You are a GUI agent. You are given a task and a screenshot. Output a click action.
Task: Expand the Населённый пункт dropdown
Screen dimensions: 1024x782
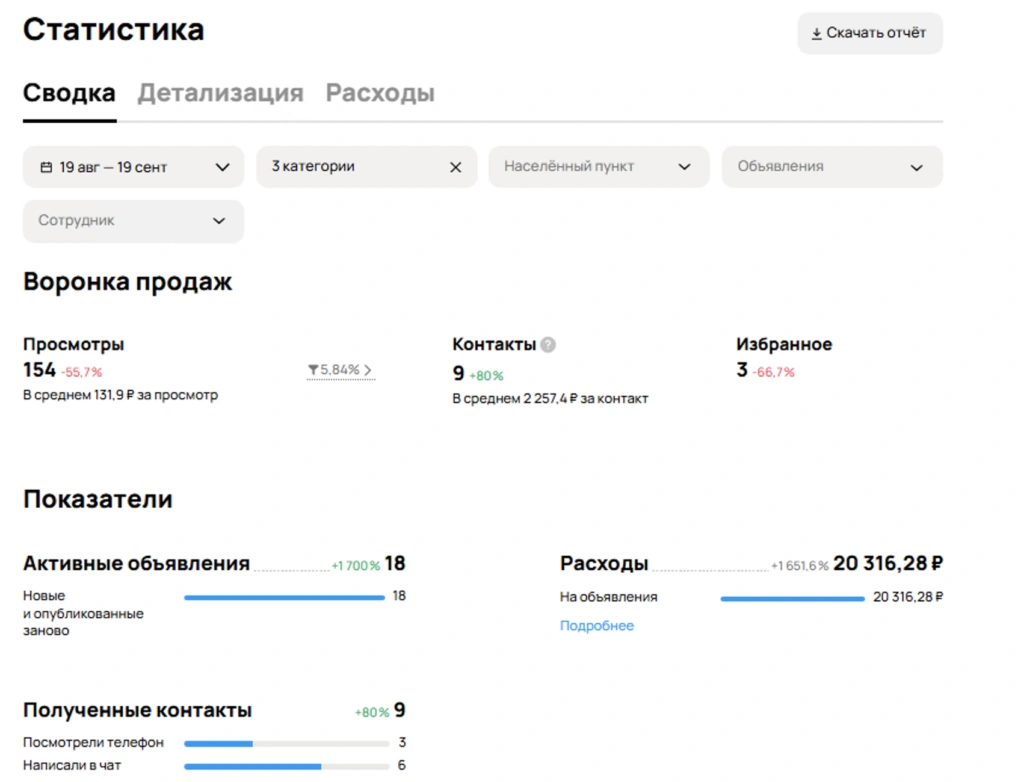pos(599,167)
